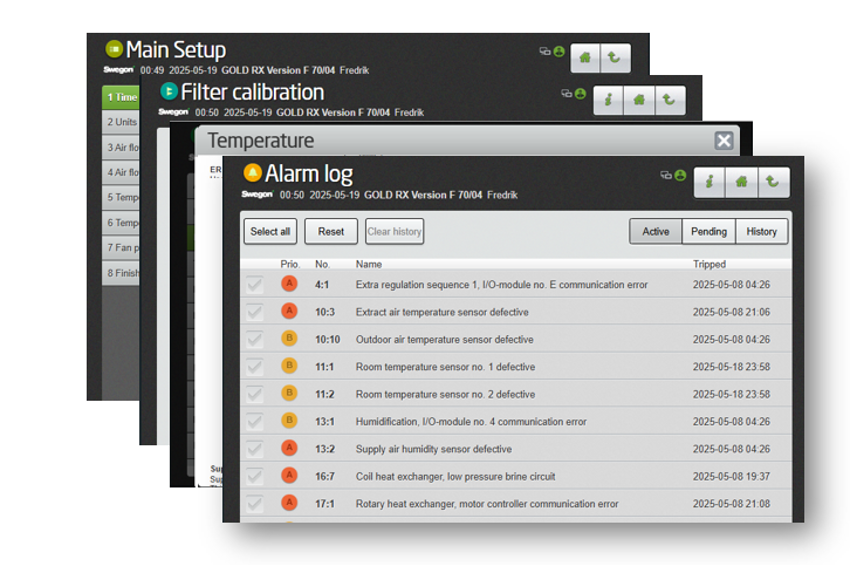Screen dimensions: 850x565
Task: Switch to the Pending alarms tab
Action: coord(709,232)
